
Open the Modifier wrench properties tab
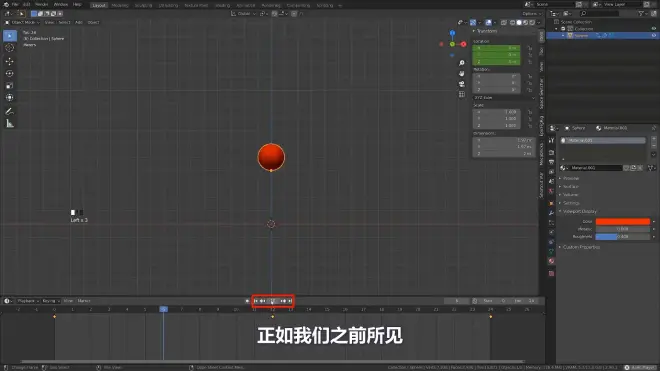pos(551,213)
